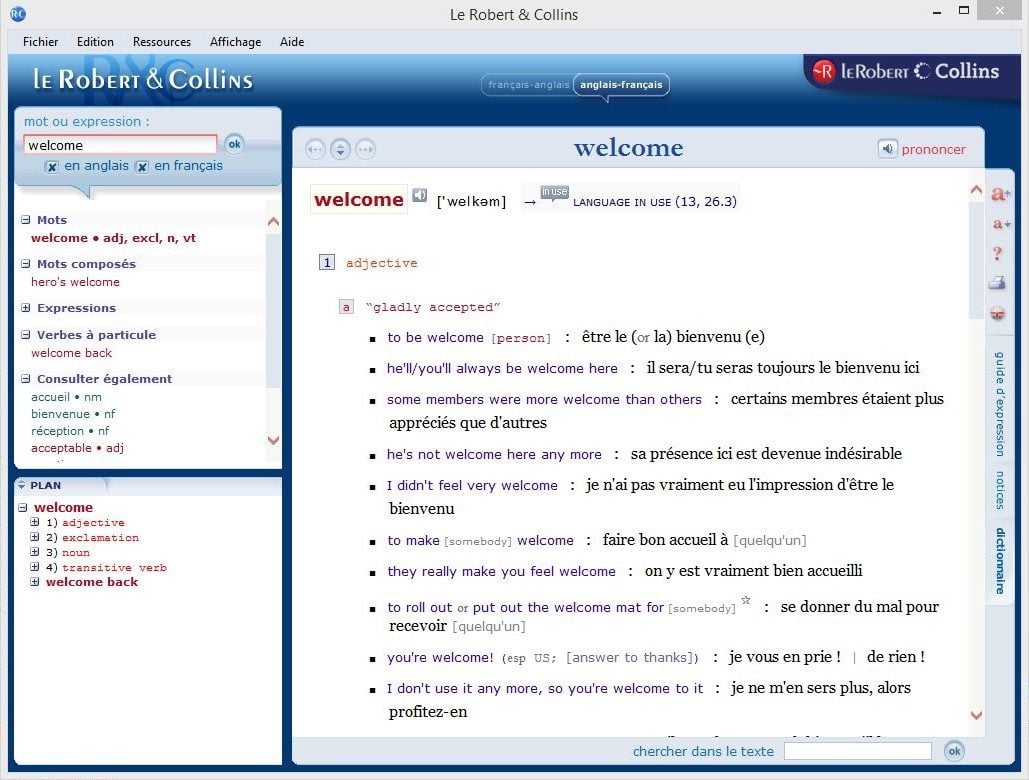This screenshot has width=1029, height=780.
Task: Increase the dictionary text size
Action: 1000,194
